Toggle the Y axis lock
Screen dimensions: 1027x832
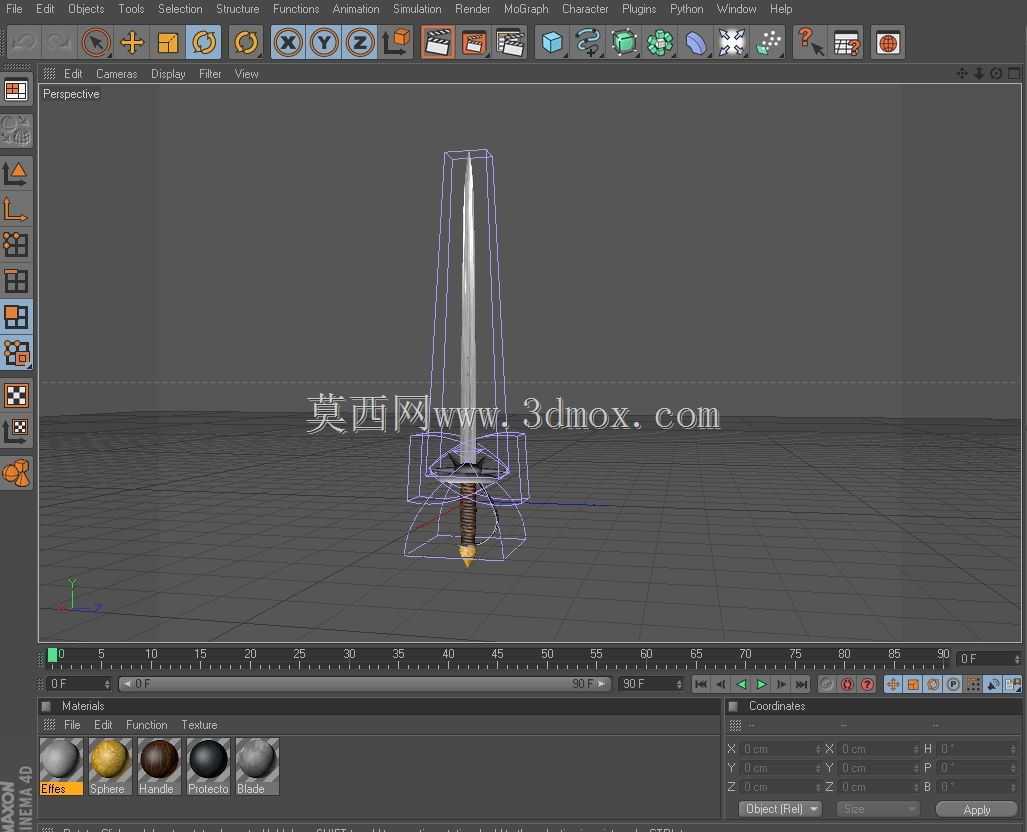[x=324, y=43]
